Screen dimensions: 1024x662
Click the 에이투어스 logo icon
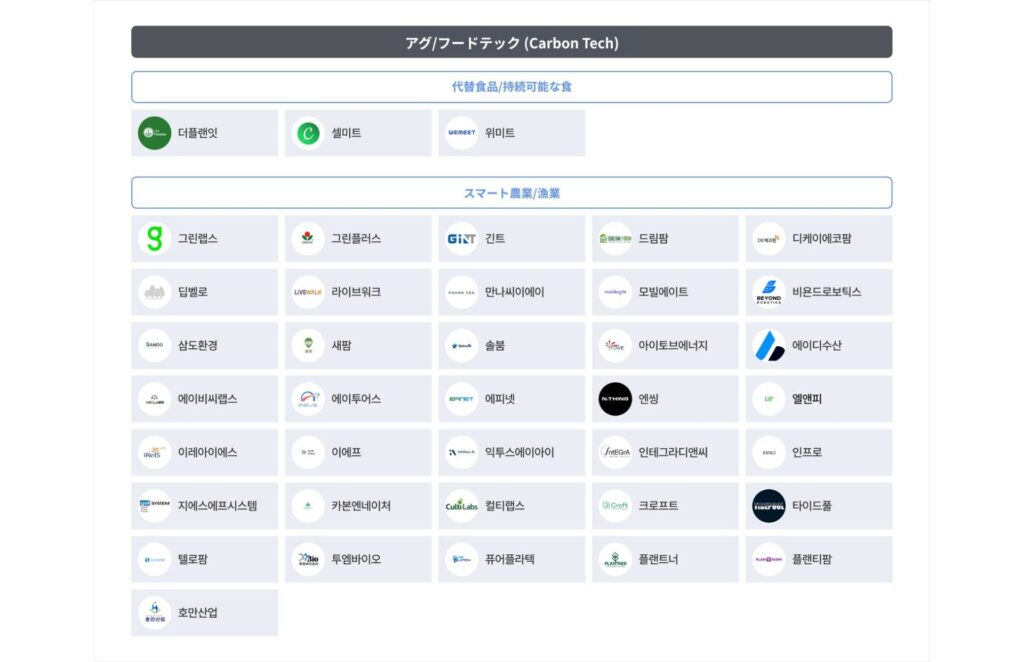pos(308,399)
